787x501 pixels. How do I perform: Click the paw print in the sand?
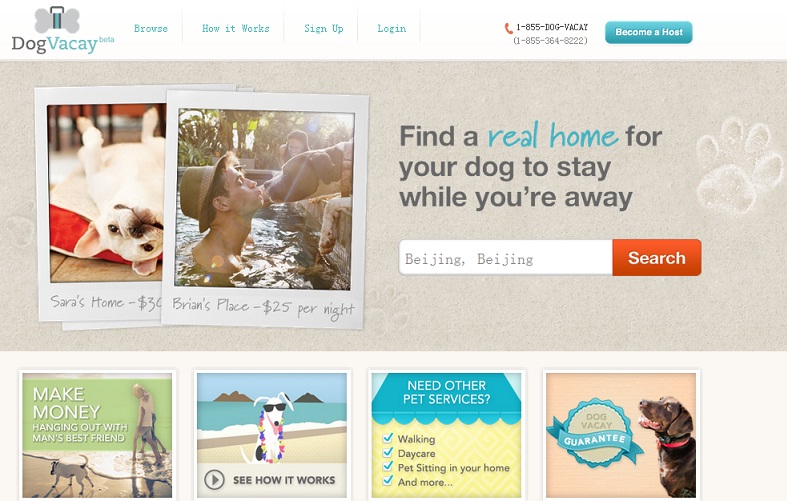coord(739,166)
